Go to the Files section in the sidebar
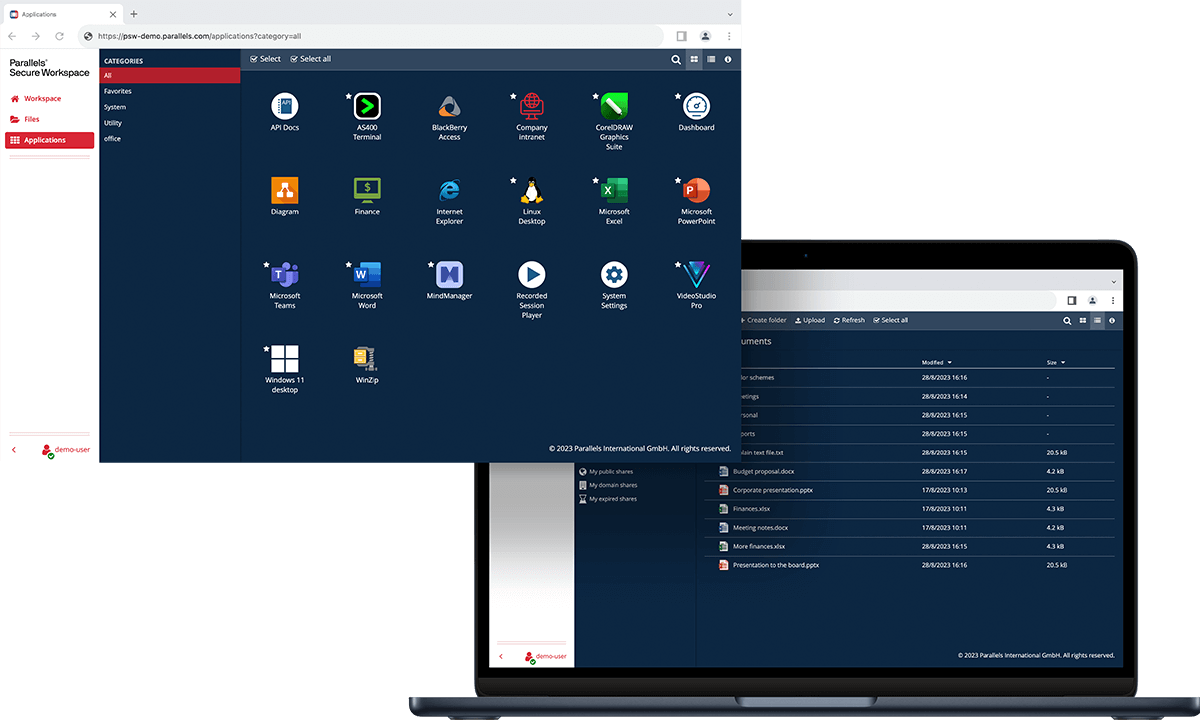Viewport: 1200px width, 720px height. point(32,119)
